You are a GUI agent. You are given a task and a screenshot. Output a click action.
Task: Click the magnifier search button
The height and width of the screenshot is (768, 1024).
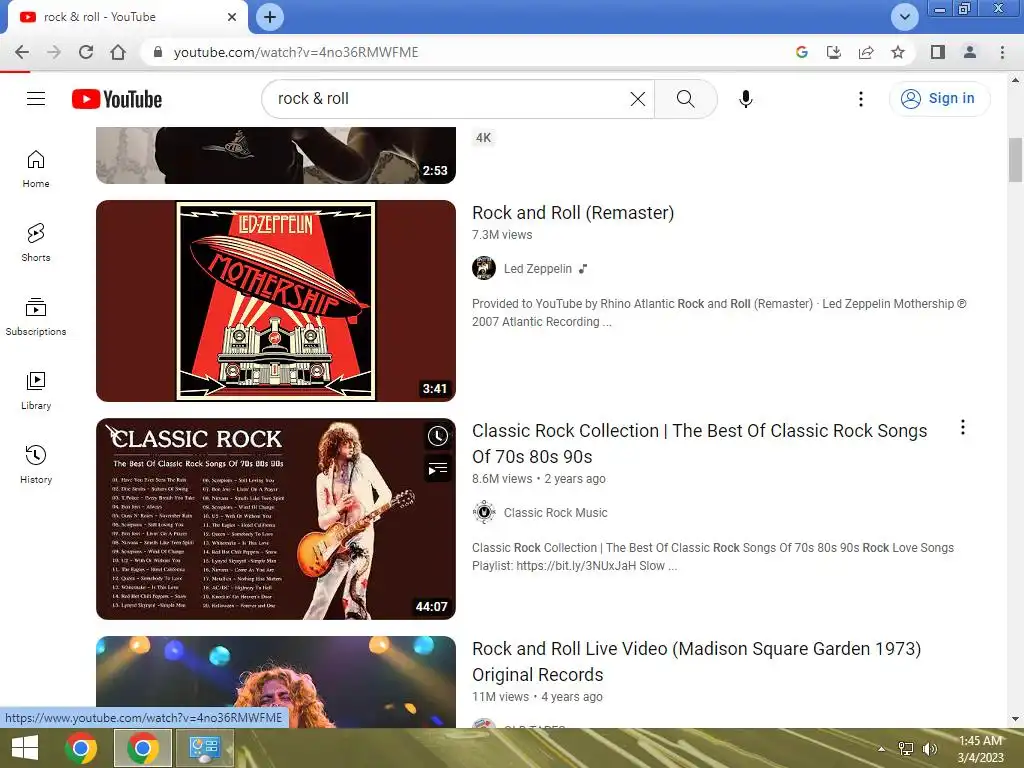(x=685, y=99)
